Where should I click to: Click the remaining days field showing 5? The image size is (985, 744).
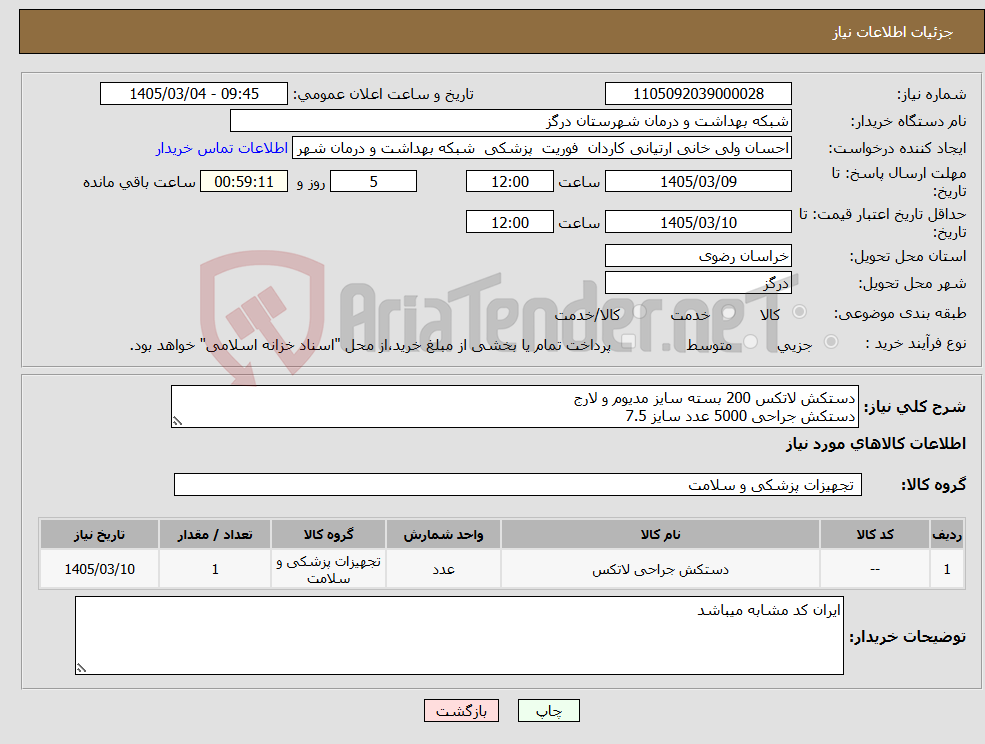(x=373, y=182)
